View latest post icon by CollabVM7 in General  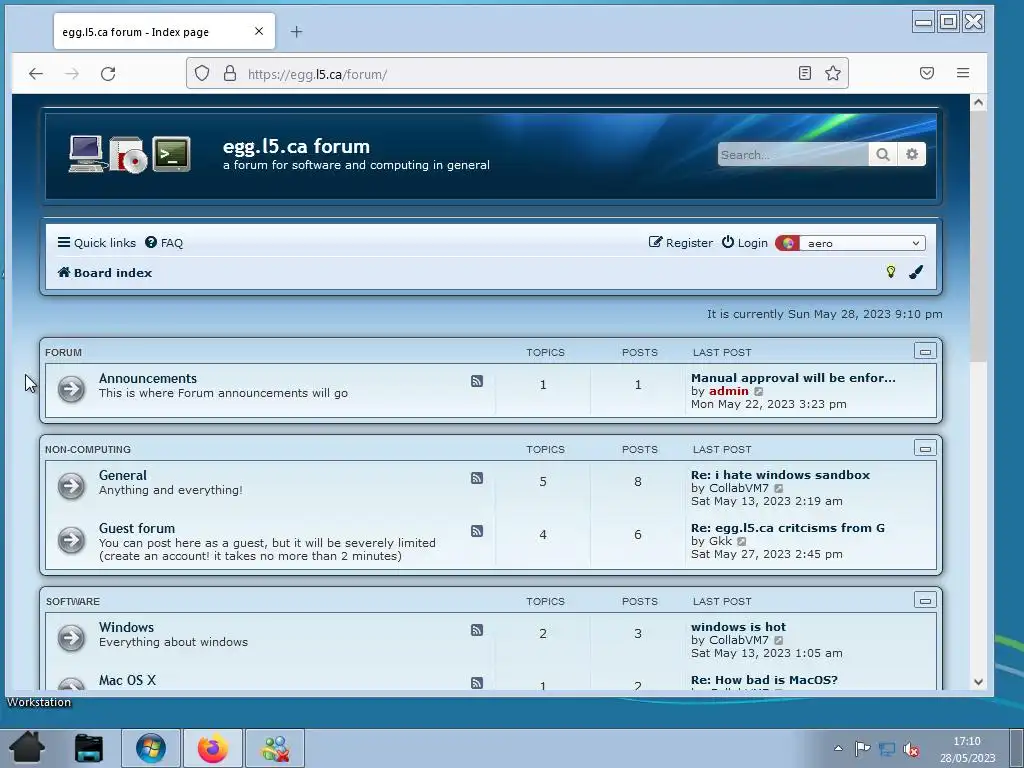(x=778, y=488)
